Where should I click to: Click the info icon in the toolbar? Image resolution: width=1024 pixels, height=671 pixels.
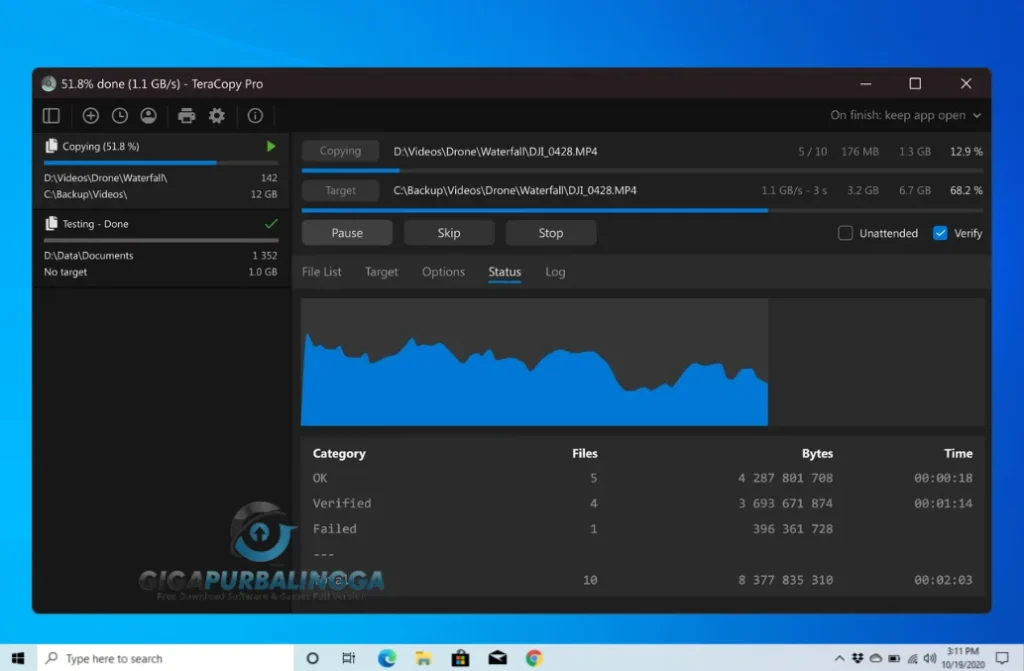click(x=254, y=115)
